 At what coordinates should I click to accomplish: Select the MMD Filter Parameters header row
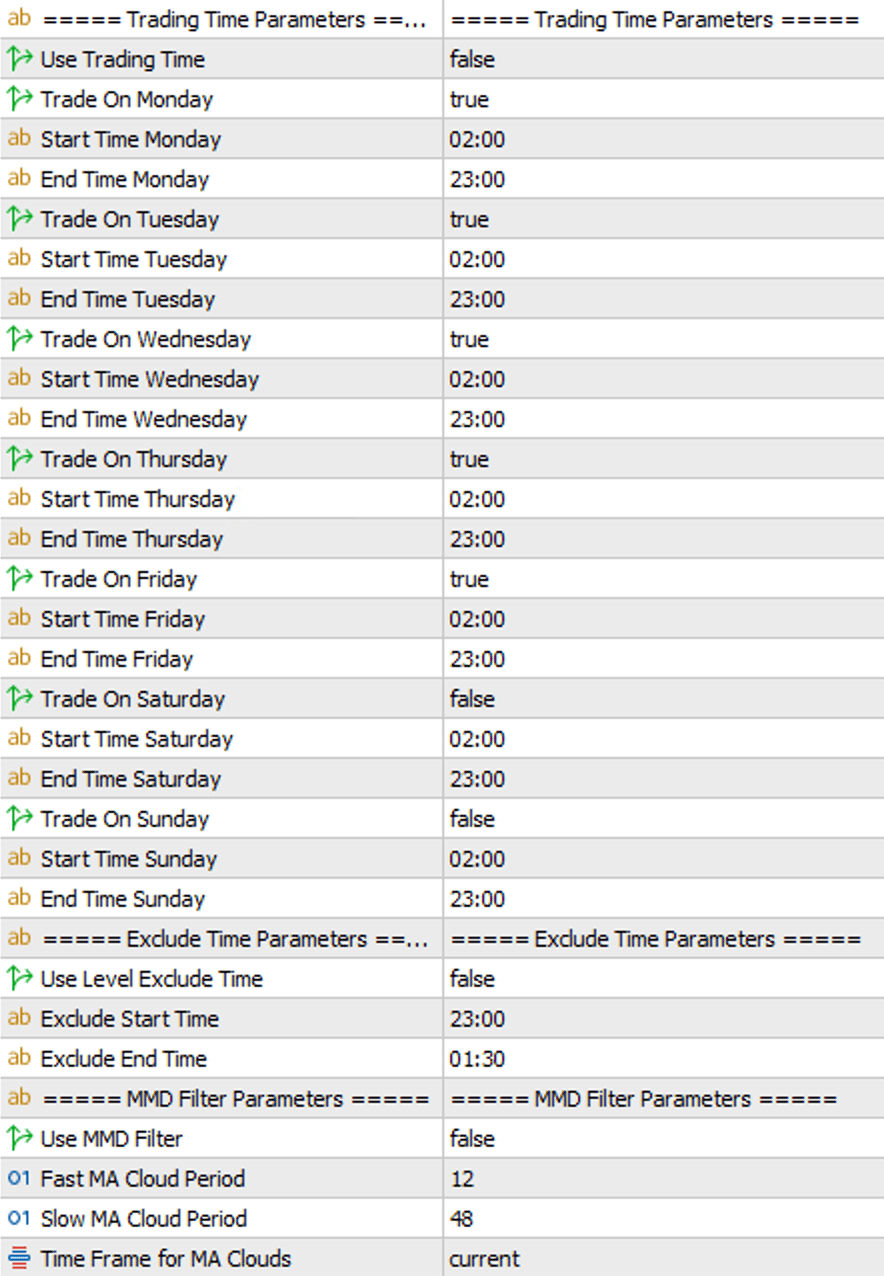(220, 1099)
